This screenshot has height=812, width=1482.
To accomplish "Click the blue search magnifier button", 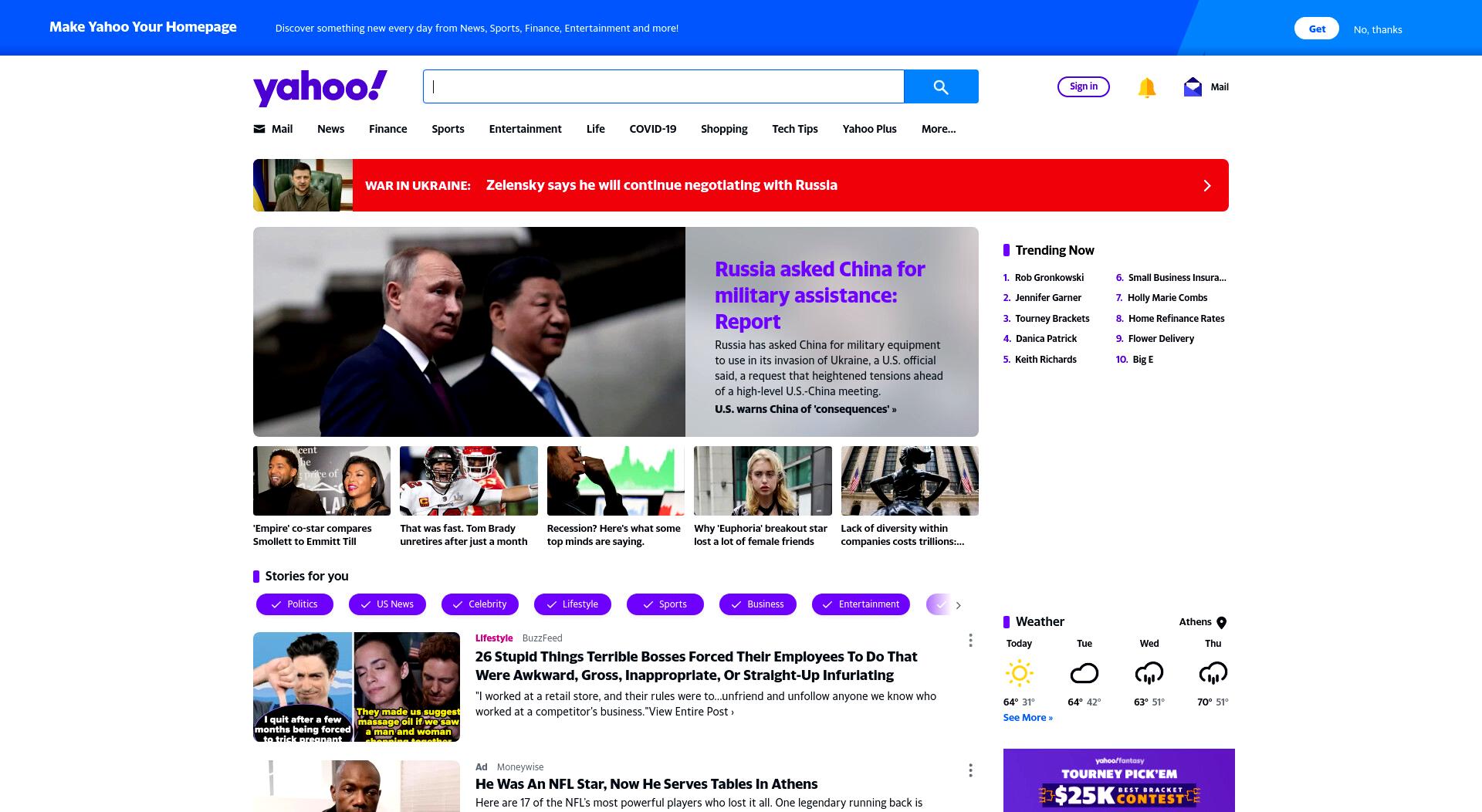I will [941, 86].
